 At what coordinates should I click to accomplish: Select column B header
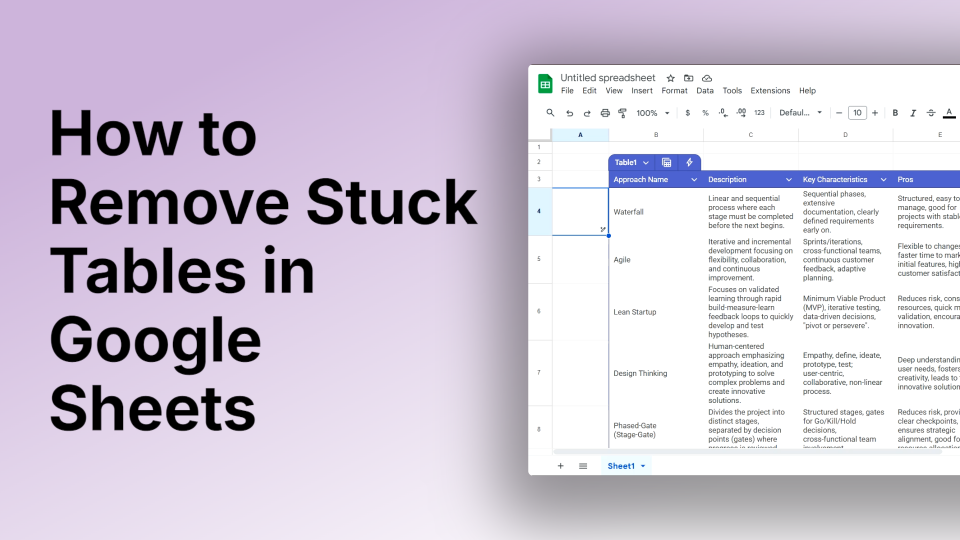(x=656, y=135)
